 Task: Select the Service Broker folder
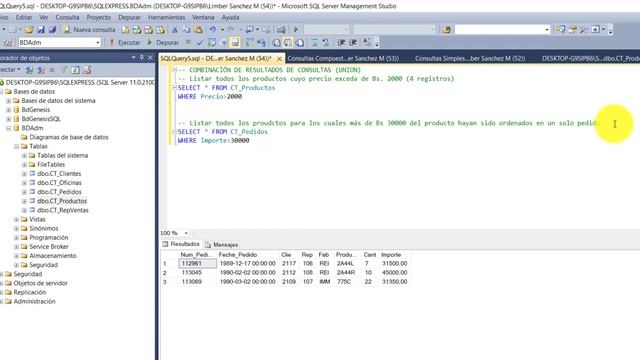click(x=49, y=247)
